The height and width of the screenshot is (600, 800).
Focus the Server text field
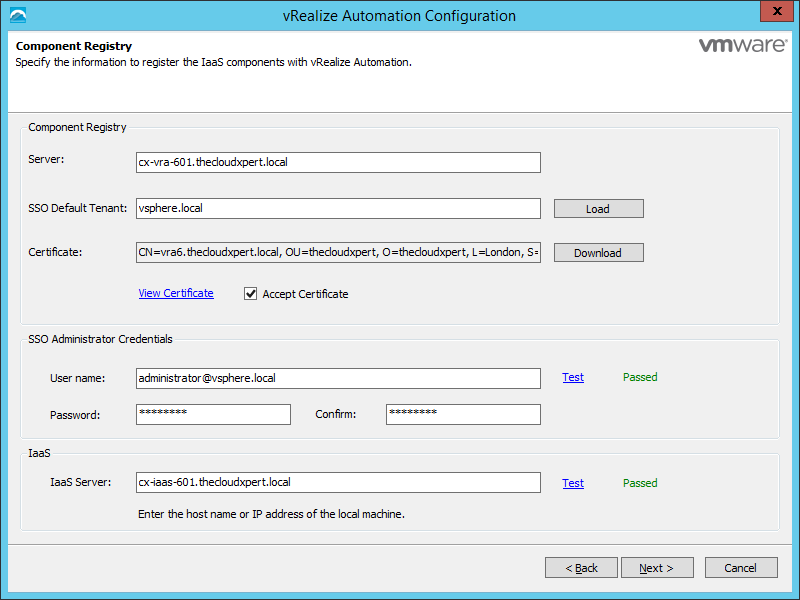coord(338,163)
